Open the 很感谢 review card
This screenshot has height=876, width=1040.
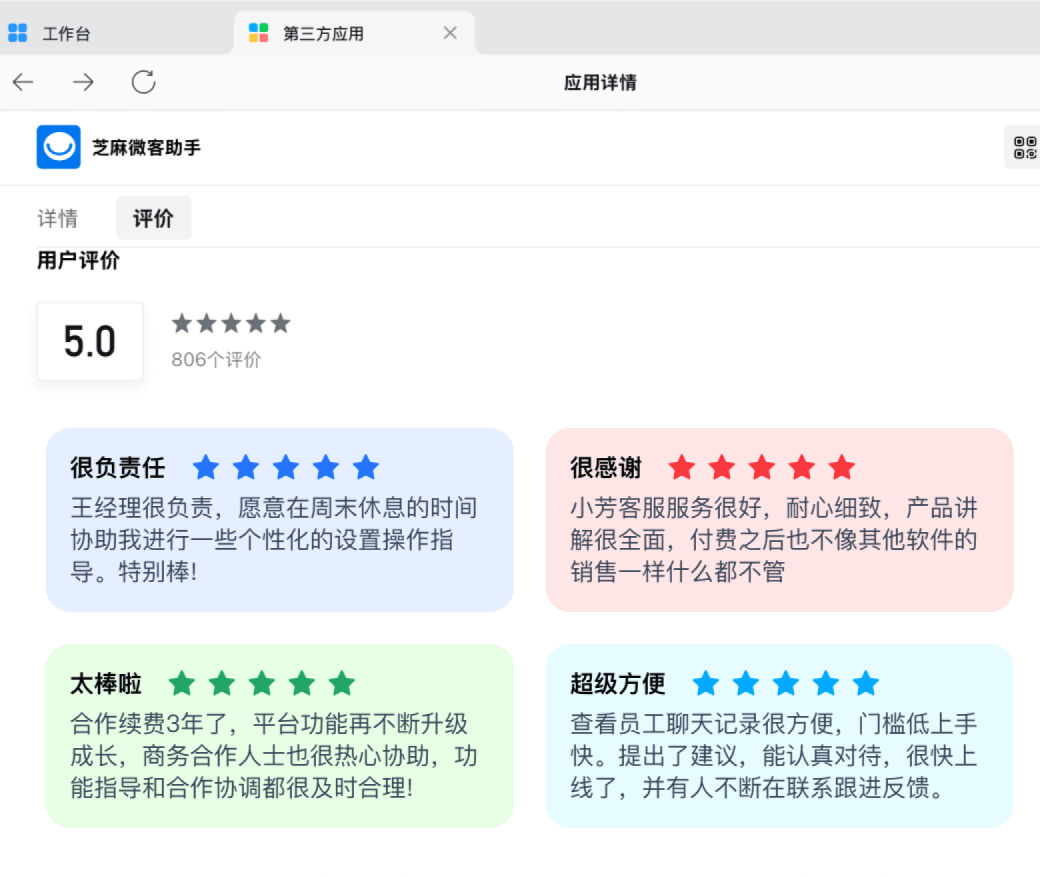[779, 540]
